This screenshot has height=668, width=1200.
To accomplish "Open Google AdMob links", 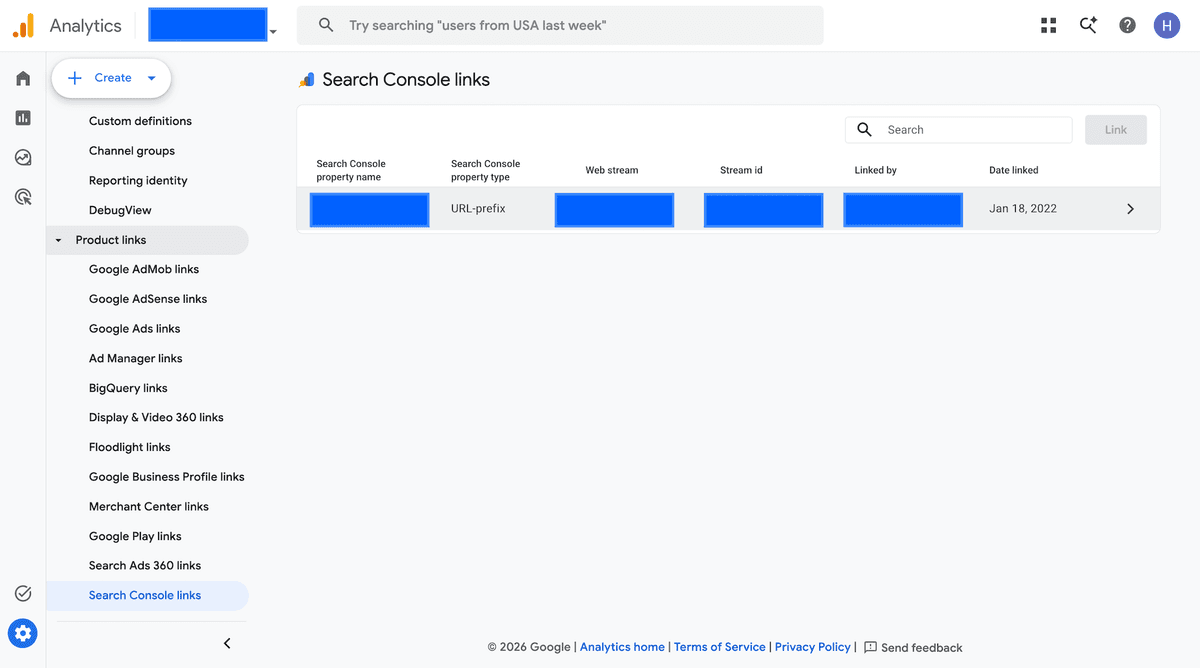I will pyautogui.click(x=144, y=269).
